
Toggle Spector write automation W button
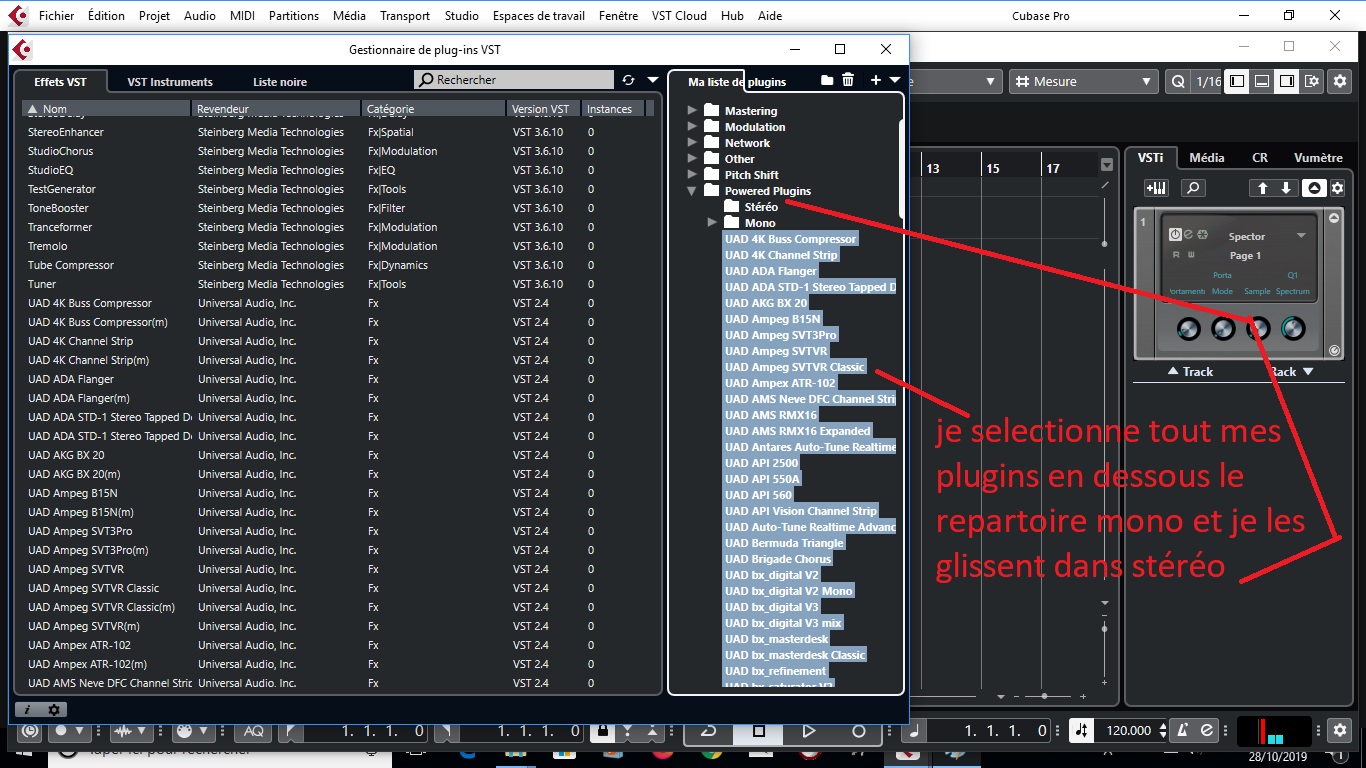pyautogui.click(x=1191, y=255)
